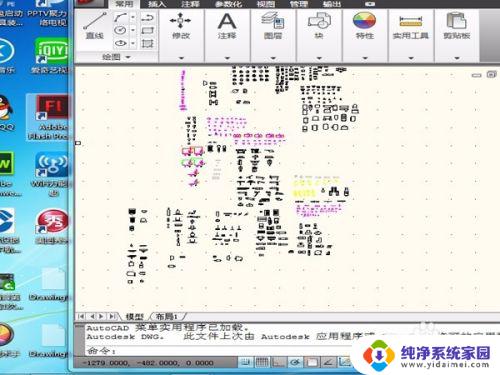Select the Line (直线) drawing tool
500x375 pixels.
click(95, 26)
